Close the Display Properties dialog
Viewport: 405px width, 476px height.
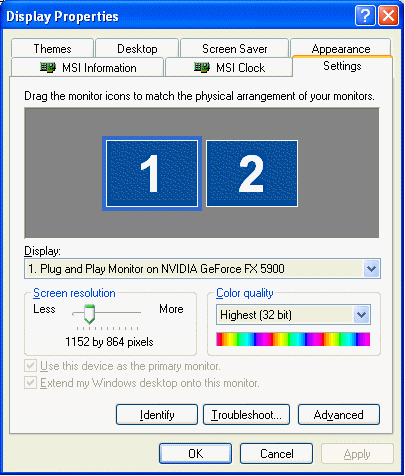[388, 15]
